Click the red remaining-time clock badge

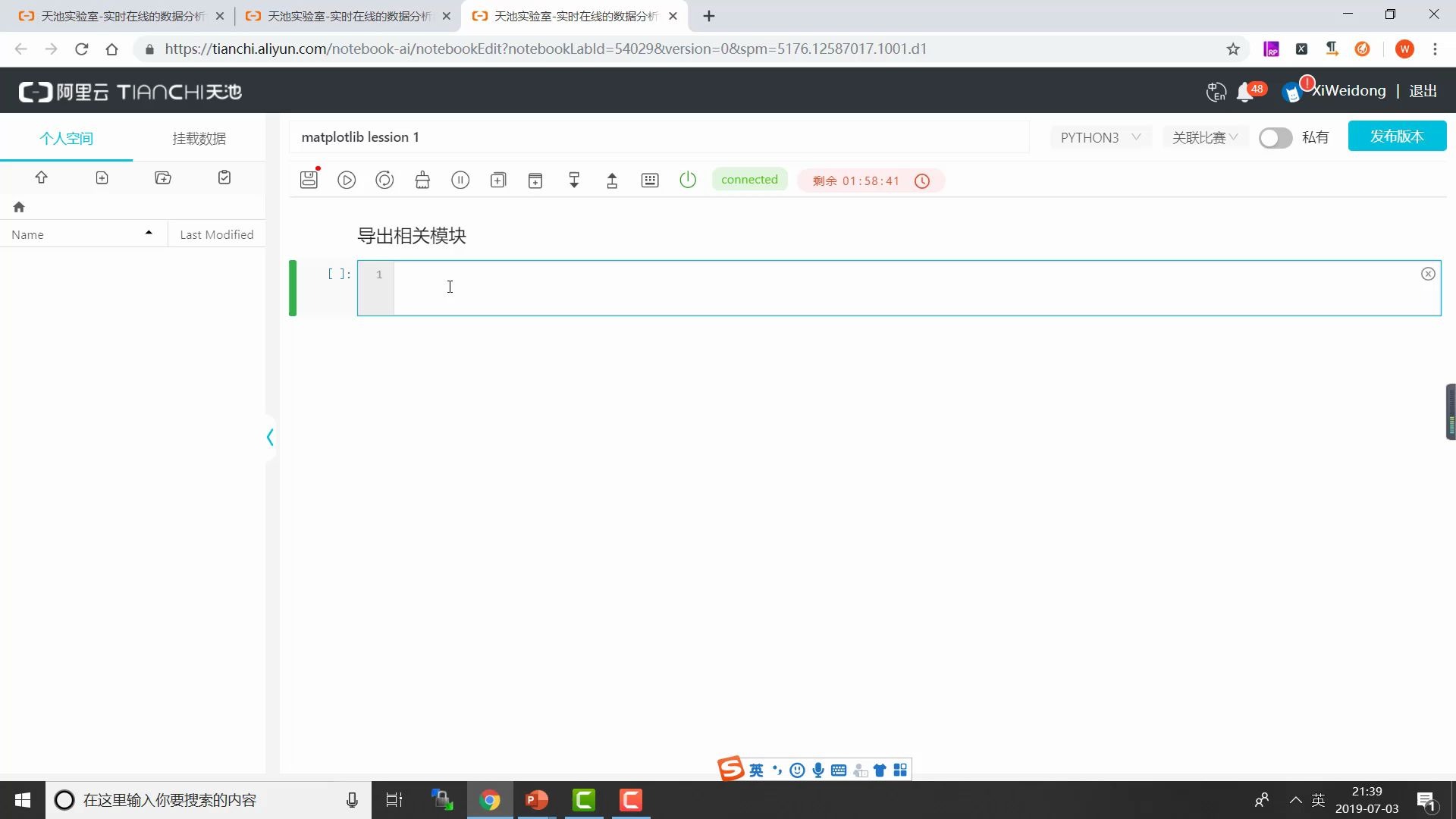pyautogui.click(x=870, y=181)
